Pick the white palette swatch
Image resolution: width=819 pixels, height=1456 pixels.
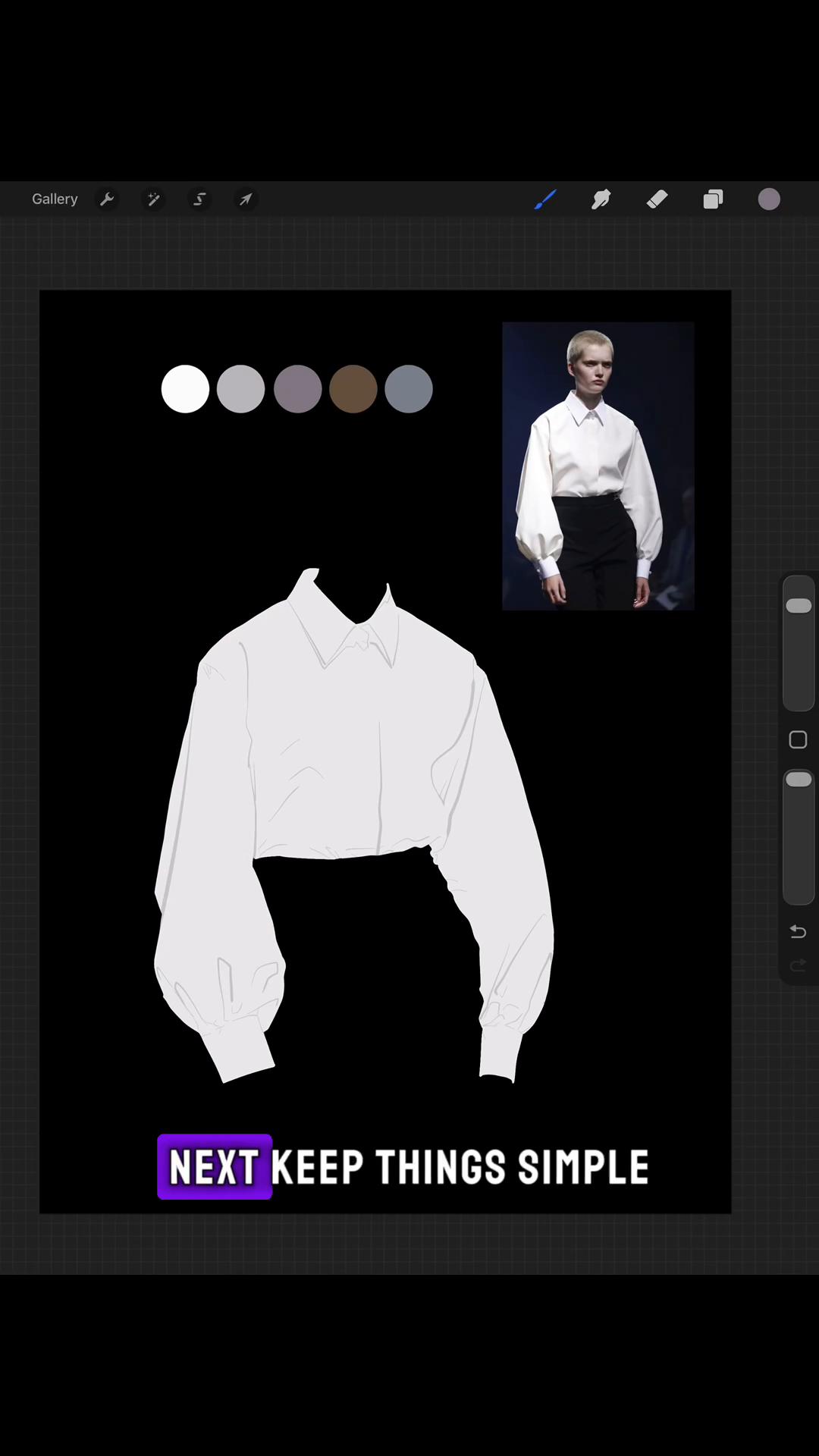pos(185,389)
